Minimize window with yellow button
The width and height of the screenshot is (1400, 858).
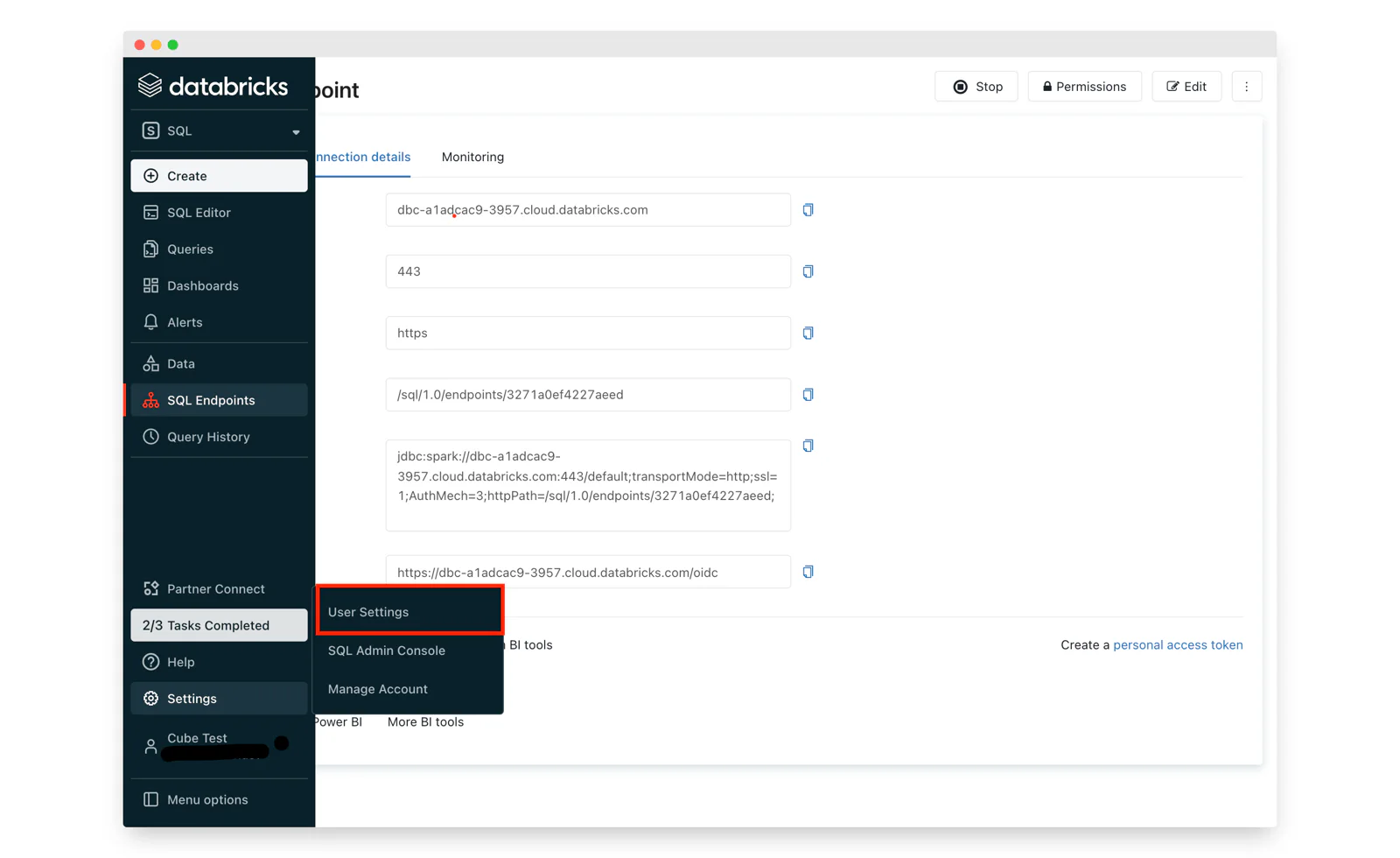(x=157, y=45)
